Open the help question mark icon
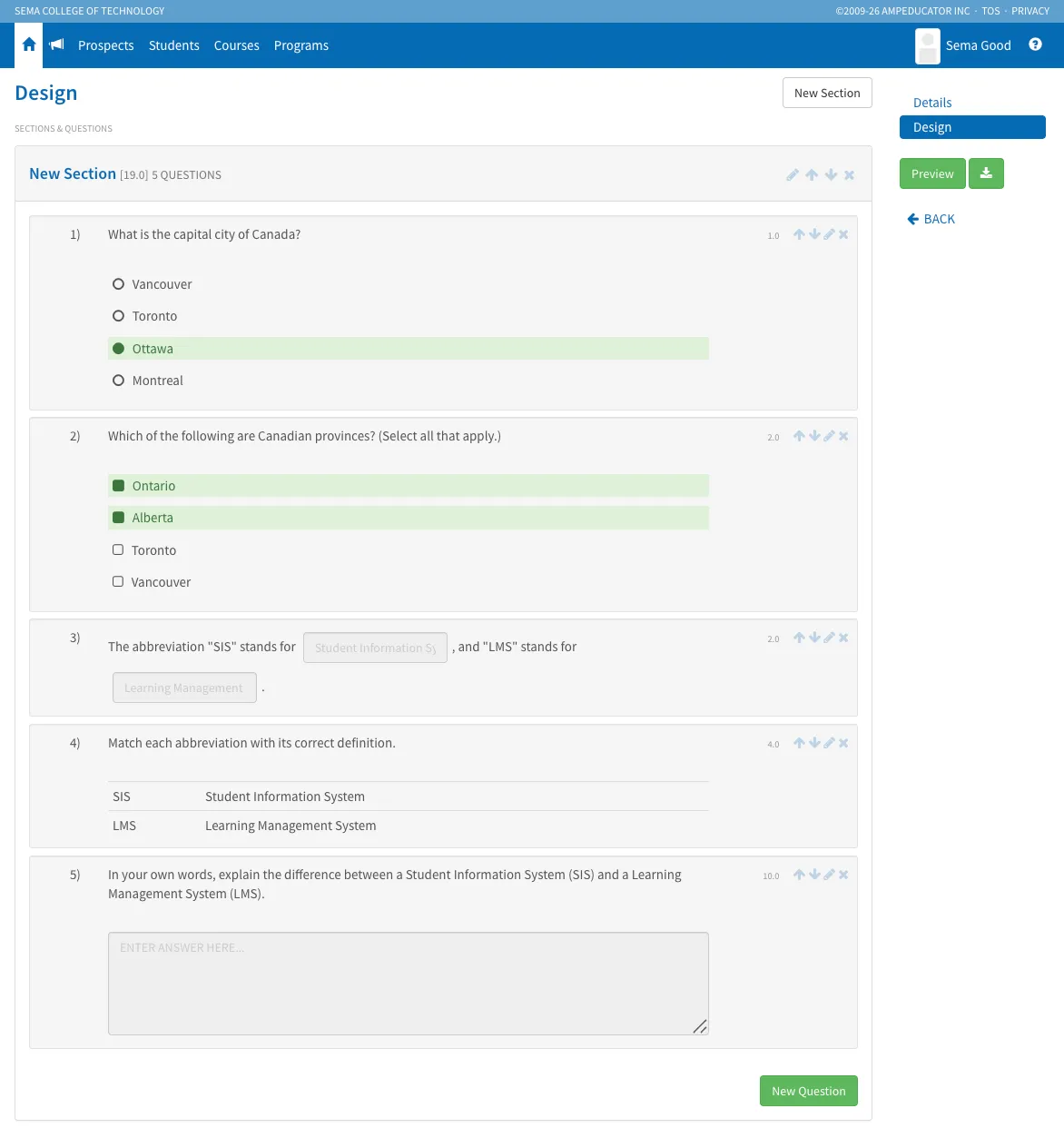 pos(1035,45)
